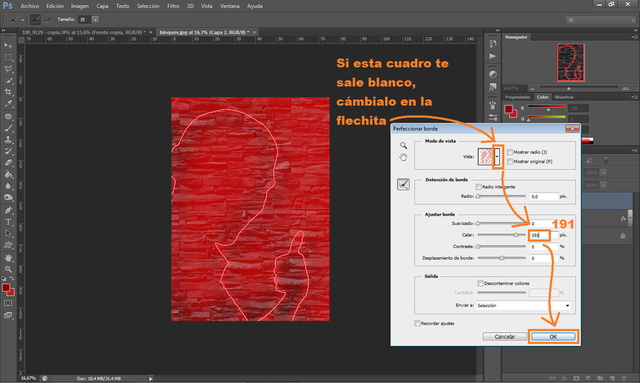This screenshot has height=383, width=640.
Task: Open the Capa menu
Action: click(x=102, y=6)
